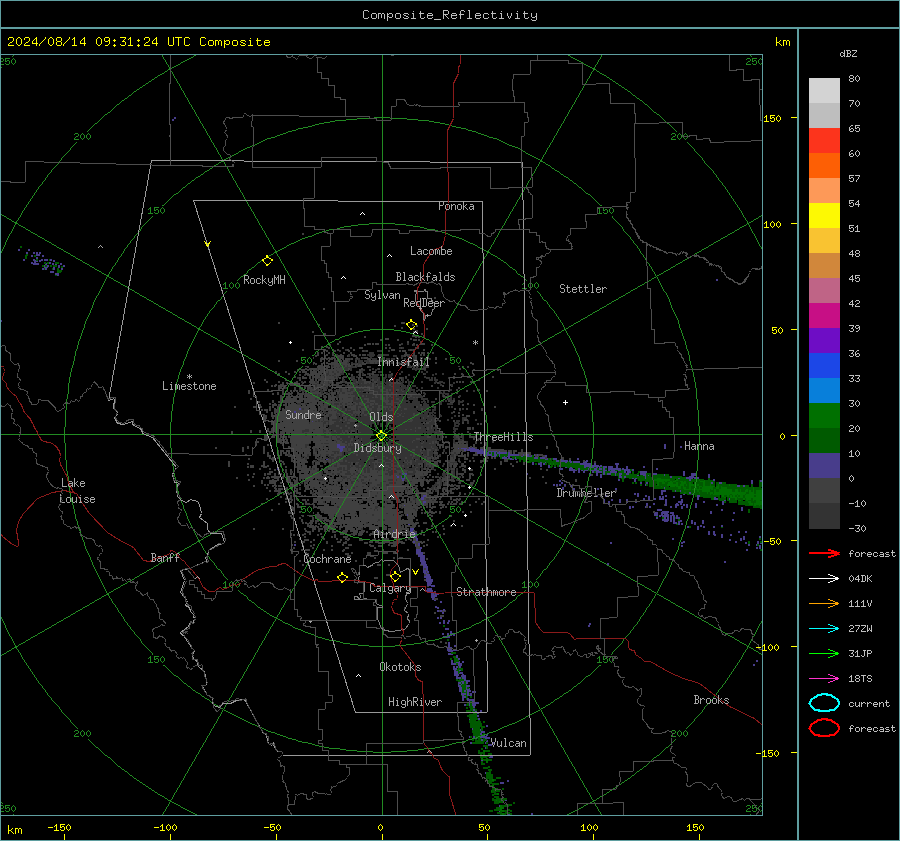The width and height of the screenshot is (900, 841).
Task: Click the asterisk marker above Limestone
Action: pos(189,377)
